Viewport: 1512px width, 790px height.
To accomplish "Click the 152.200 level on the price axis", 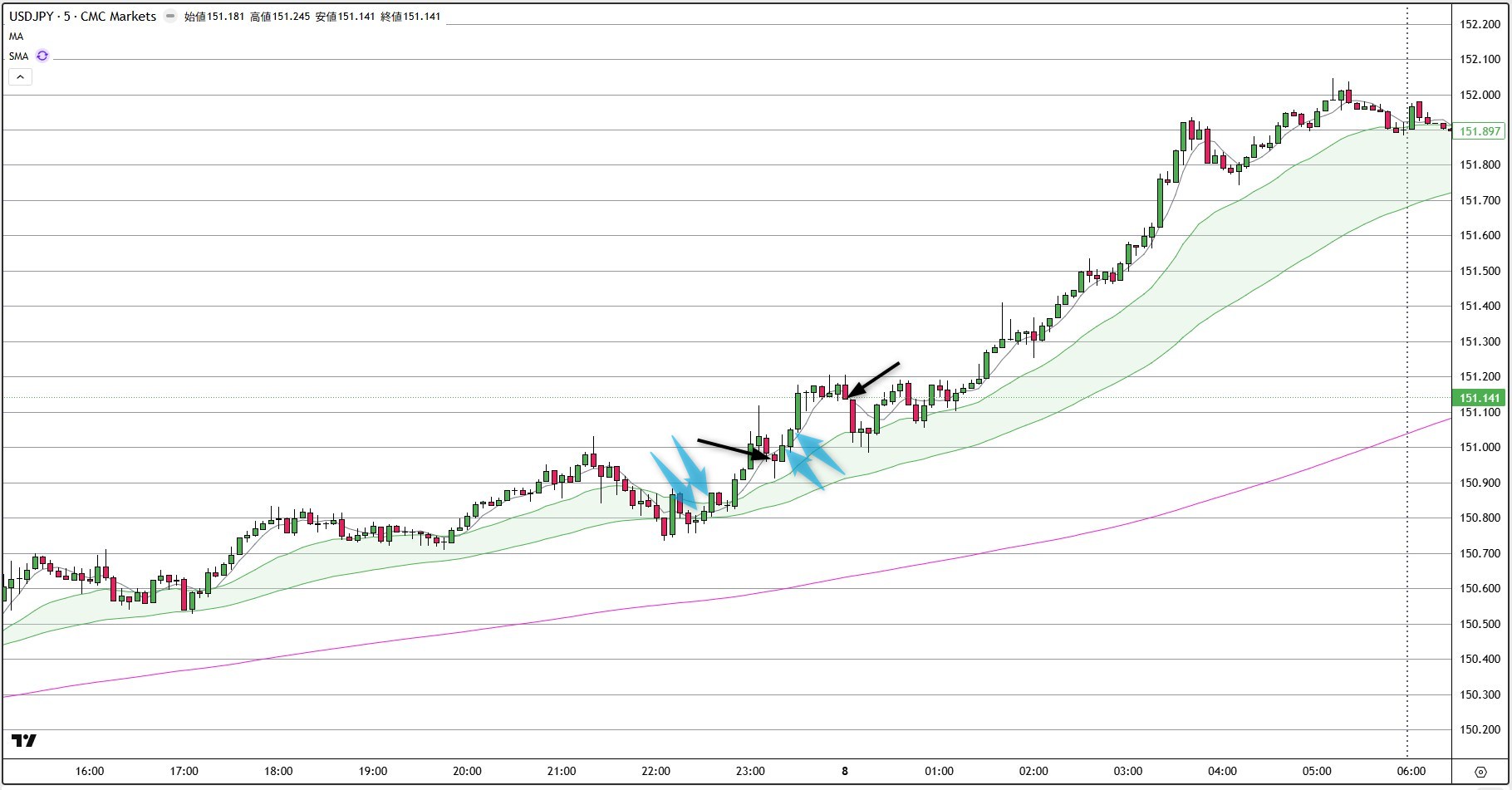I will pyautogui.click(x=1480, y=24).
